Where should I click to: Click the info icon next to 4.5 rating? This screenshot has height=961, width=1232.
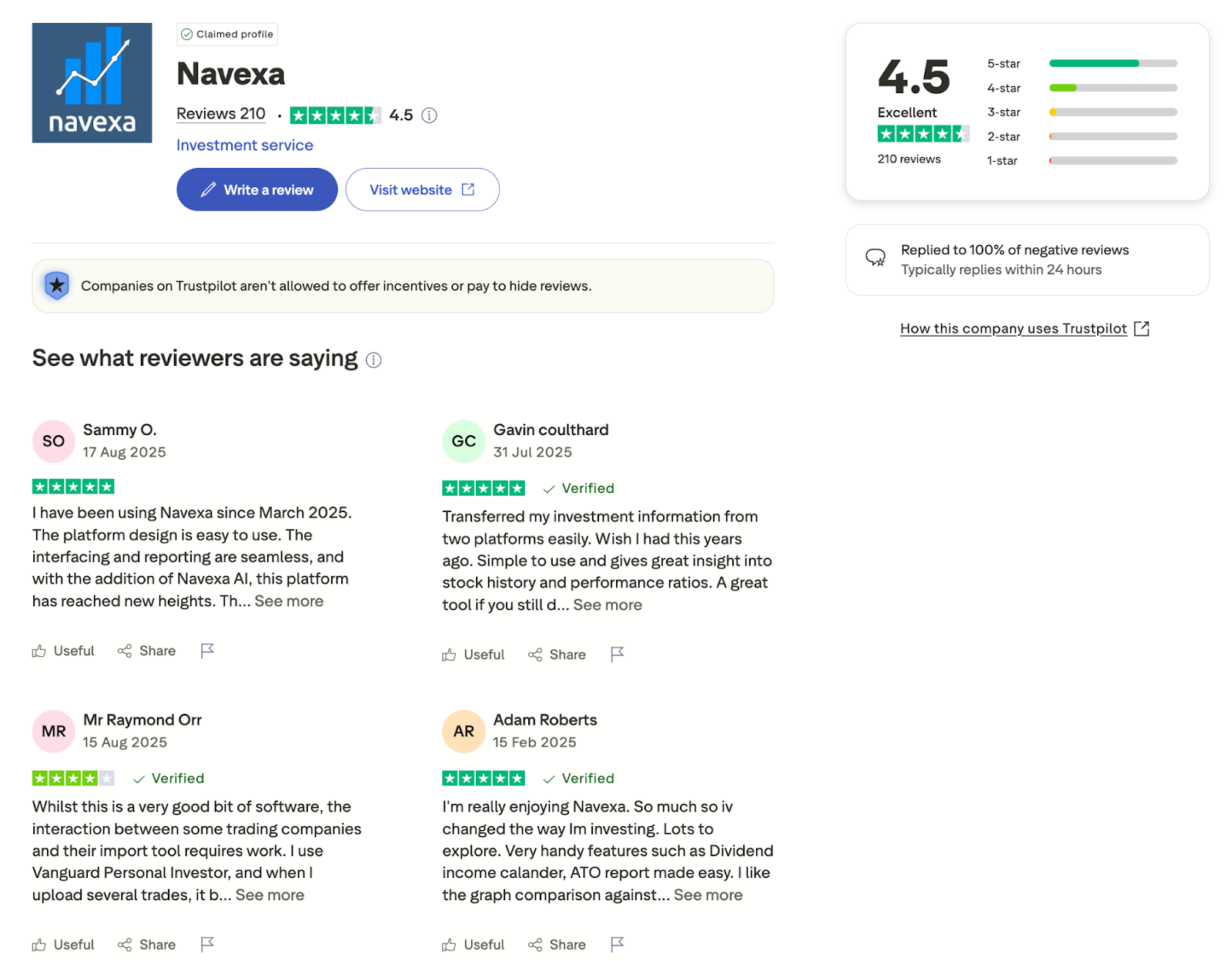(x=430, y=115)
